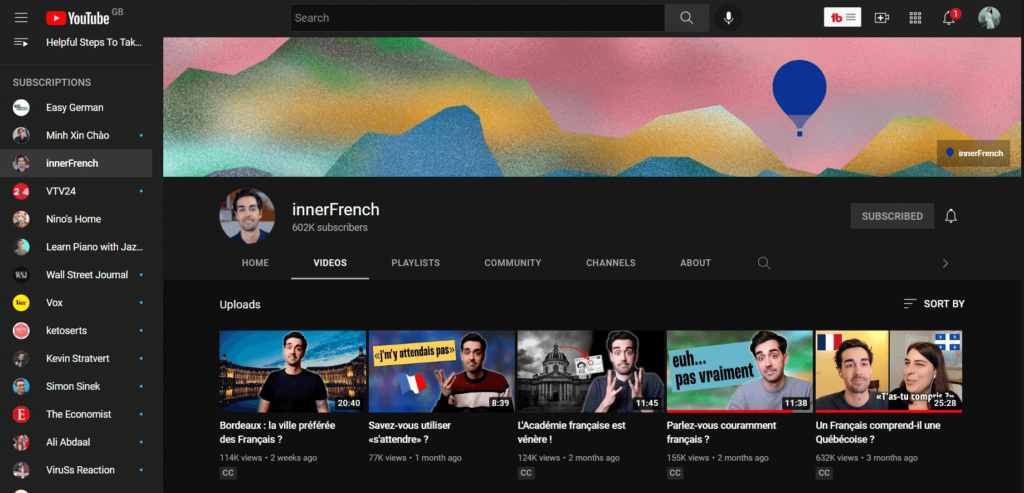Screen dimensions: 1024x493
Task: Click the SUBSCRIBED button
Action: tap(892, 216)
